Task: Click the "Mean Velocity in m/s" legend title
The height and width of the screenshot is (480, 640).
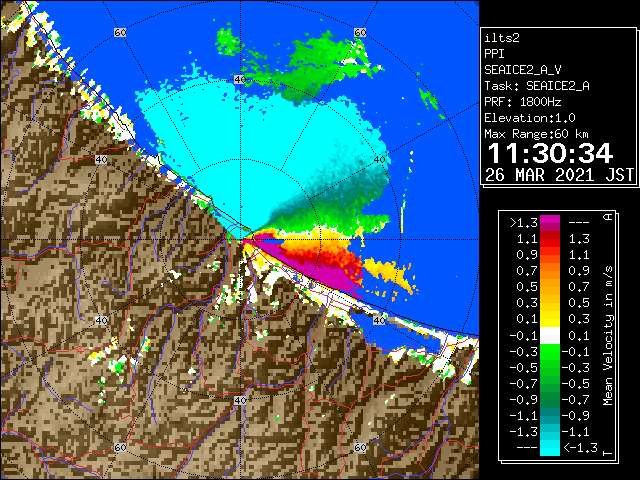Action: 608,336
